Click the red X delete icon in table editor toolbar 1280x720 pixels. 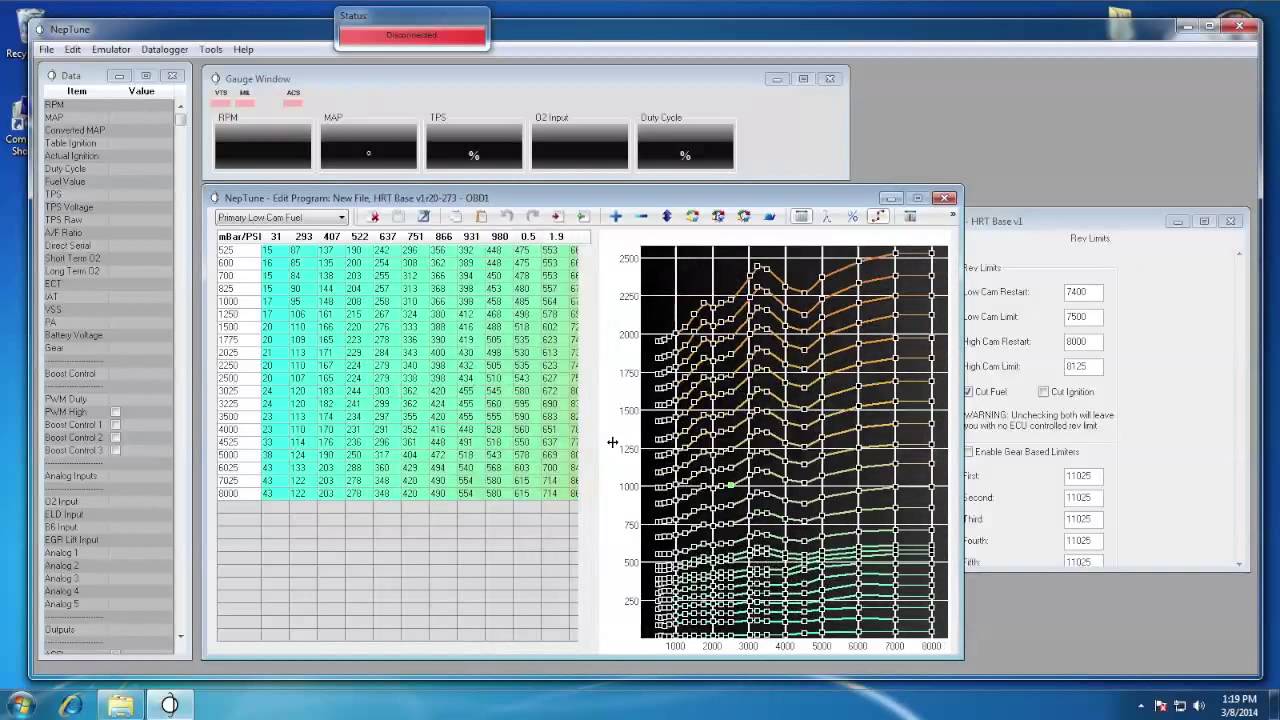375,216
